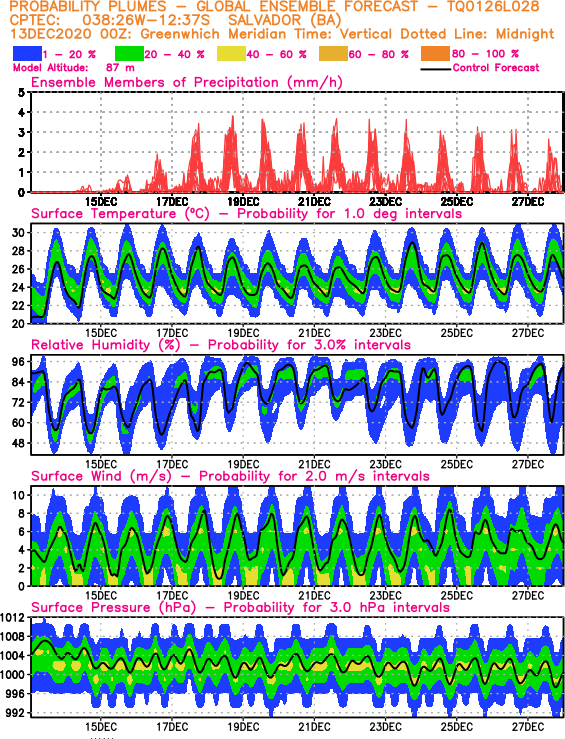Click the Surface Wind chart title

coord(230,476)
